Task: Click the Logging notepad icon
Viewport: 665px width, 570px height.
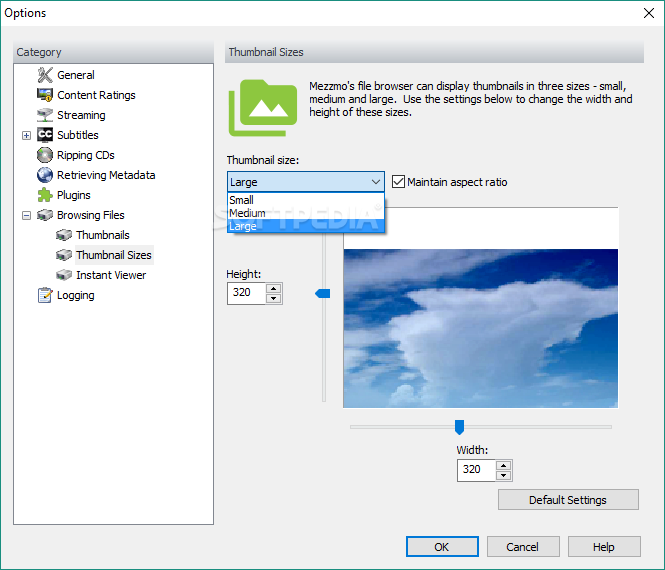Action: pos(45,295)
